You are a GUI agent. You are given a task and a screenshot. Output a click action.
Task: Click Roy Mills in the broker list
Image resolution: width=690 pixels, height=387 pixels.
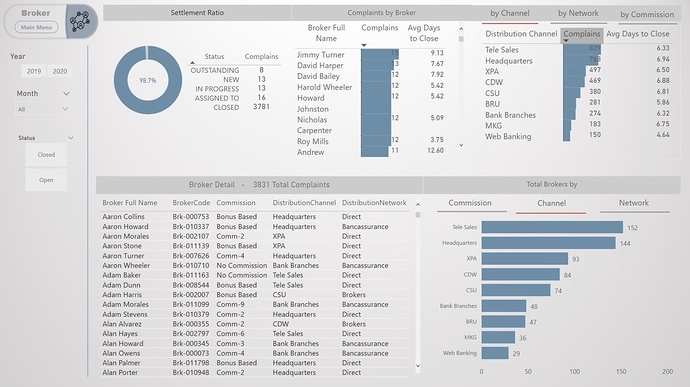click(312, 141)
